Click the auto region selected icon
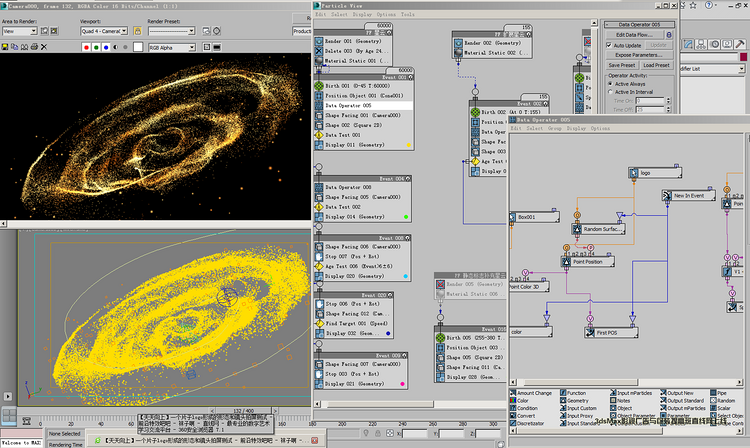The width and height of the screenshot is (750, 448). point(54,31)
